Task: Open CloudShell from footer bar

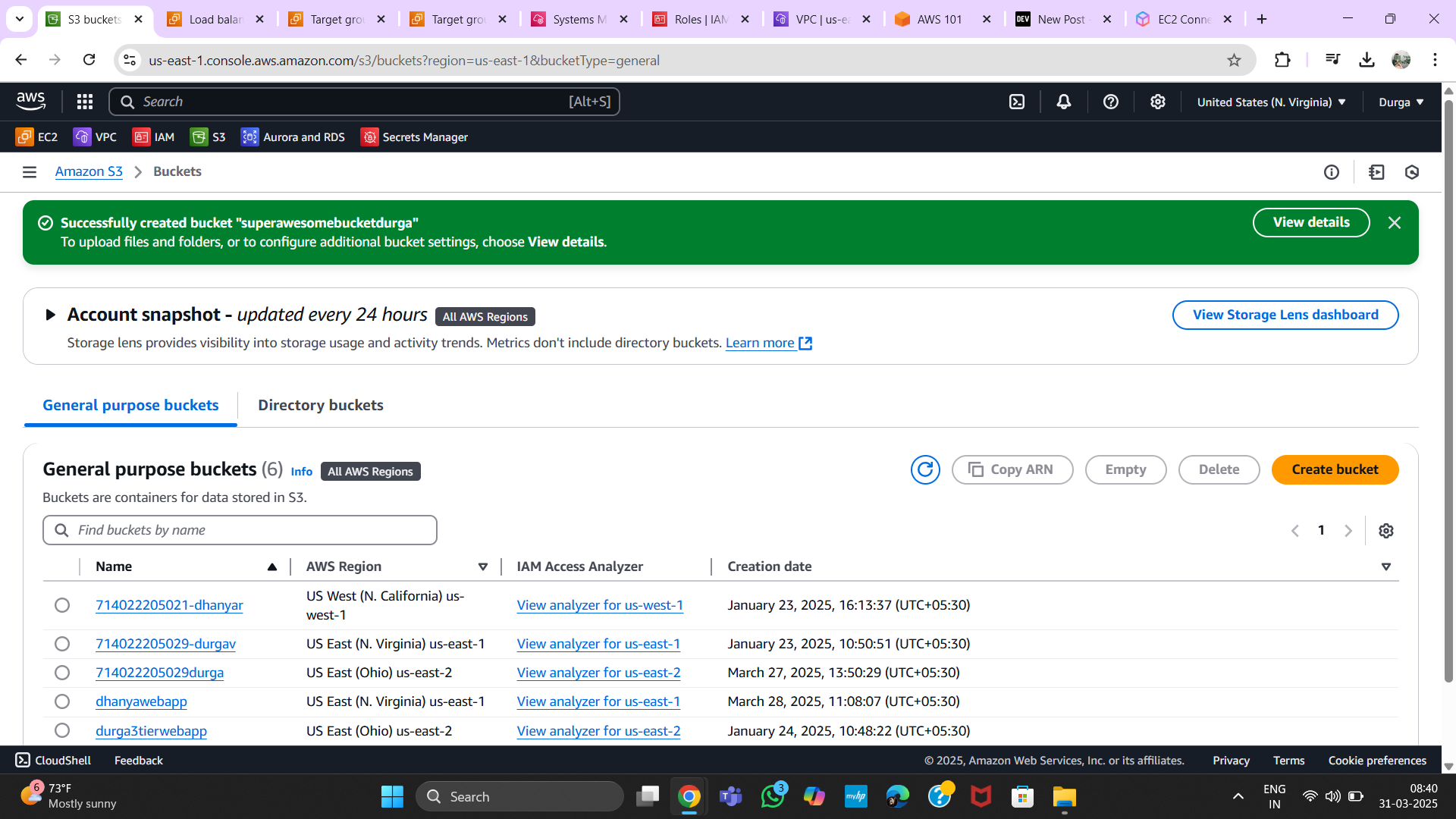Action: point(53,760)
